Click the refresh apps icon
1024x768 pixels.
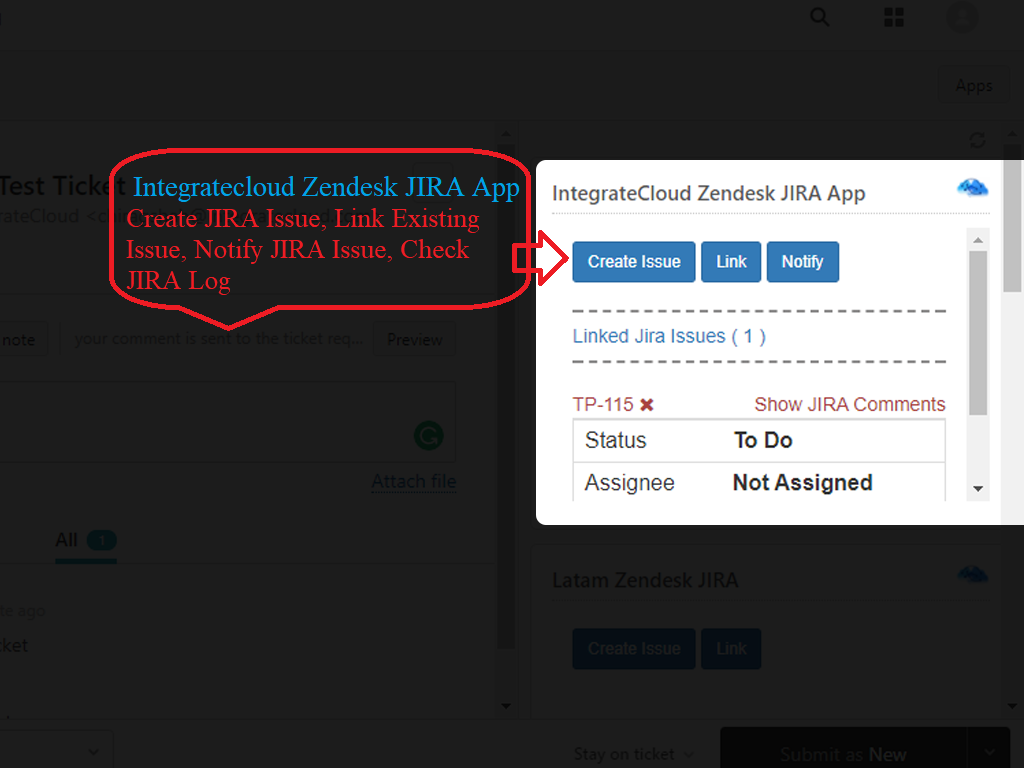978,141
